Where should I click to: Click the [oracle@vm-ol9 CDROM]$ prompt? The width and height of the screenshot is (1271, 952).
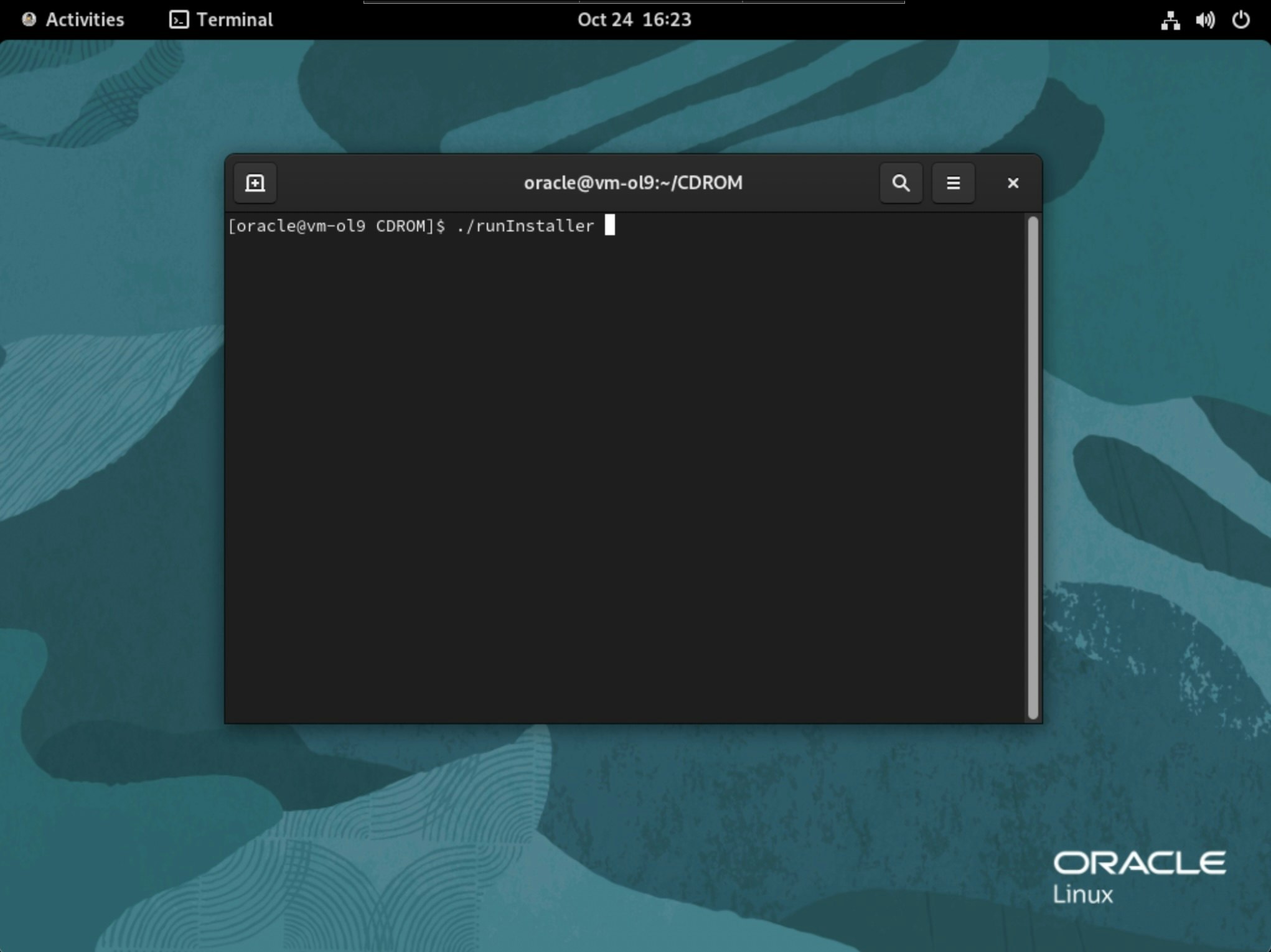click(336, 226)
